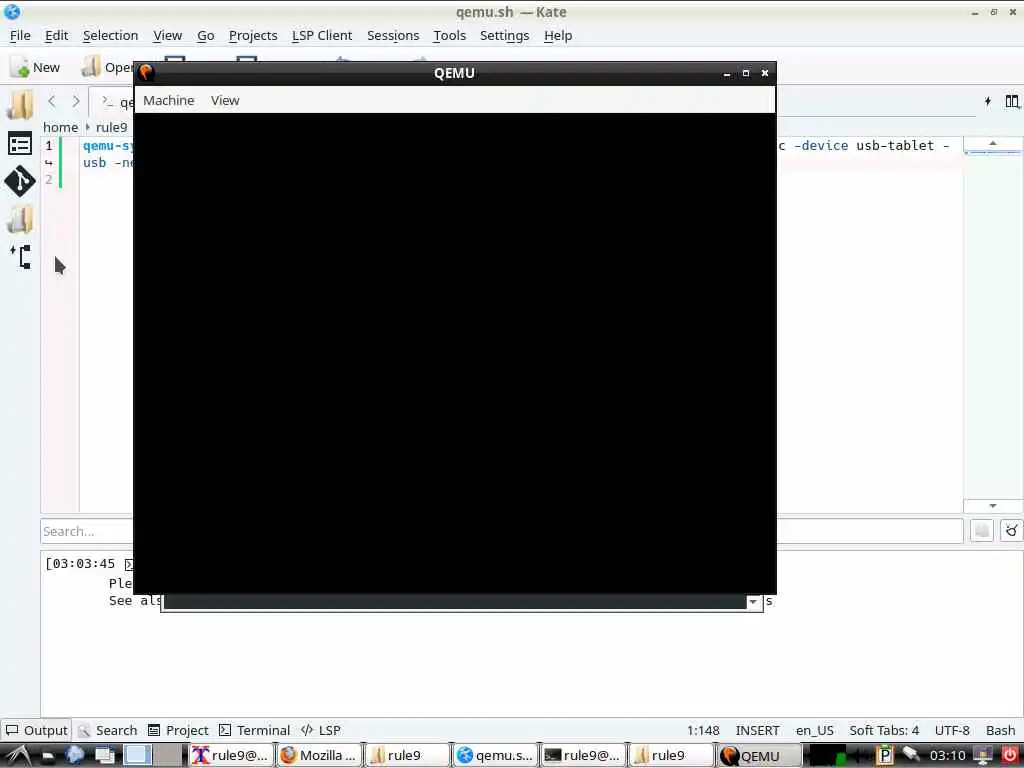Switch to the Mozilla taskbar window
The width and height of the screenshot is (1024, 768).
click(x=319, y=756)
